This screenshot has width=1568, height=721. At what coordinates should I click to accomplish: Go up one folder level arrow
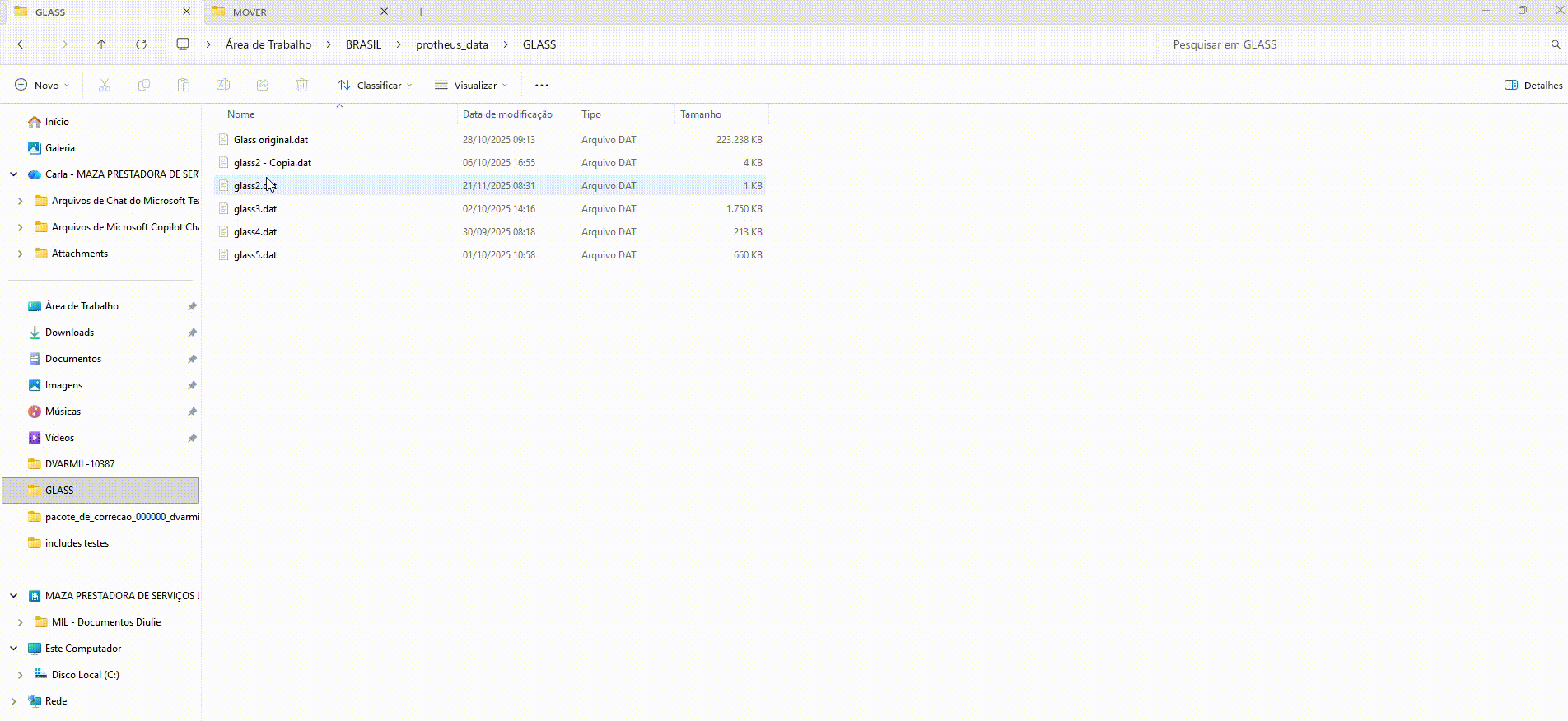[101, 44]
